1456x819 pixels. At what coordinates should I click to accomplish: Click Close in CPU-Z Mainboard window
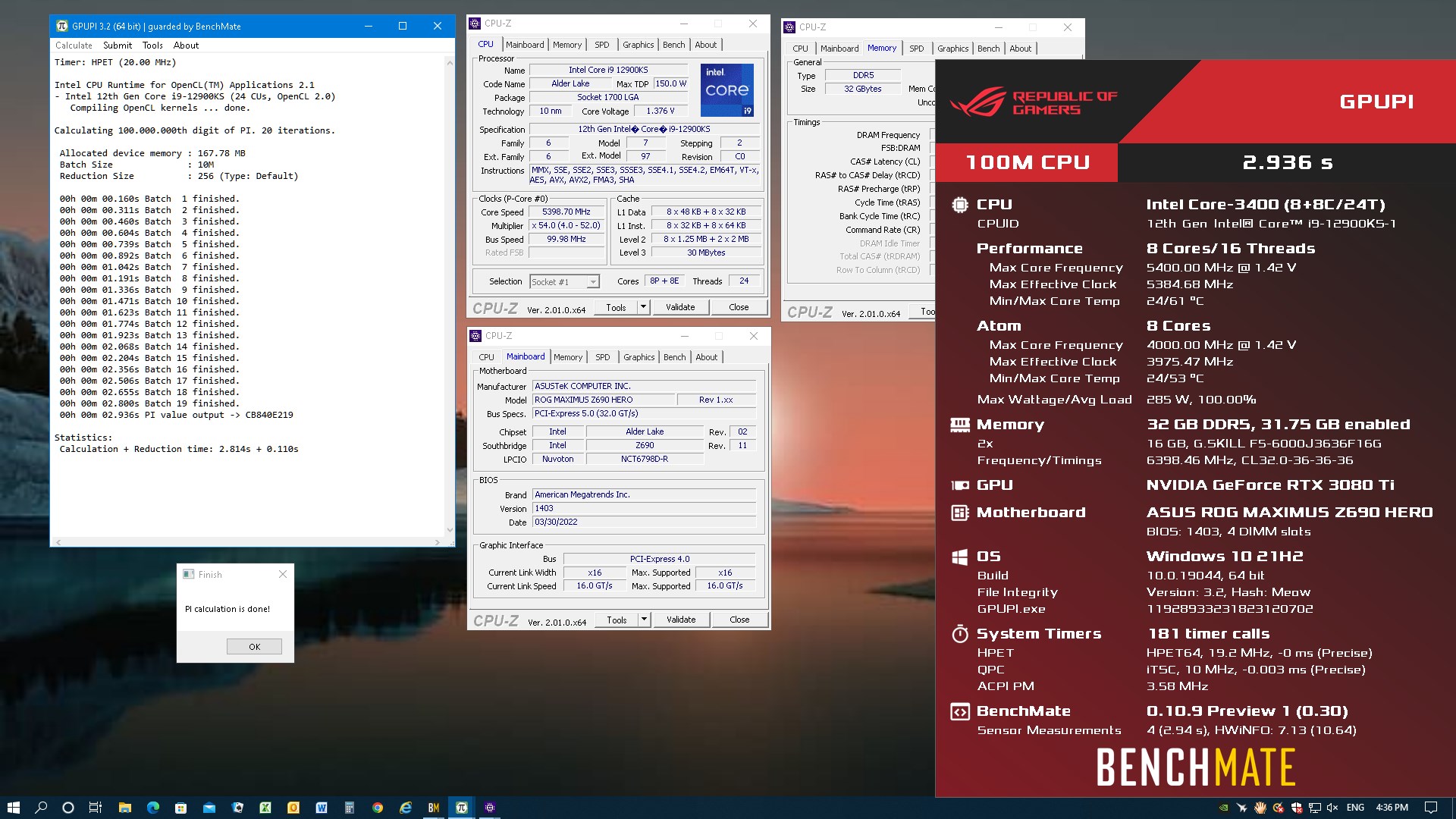point(739,620)
